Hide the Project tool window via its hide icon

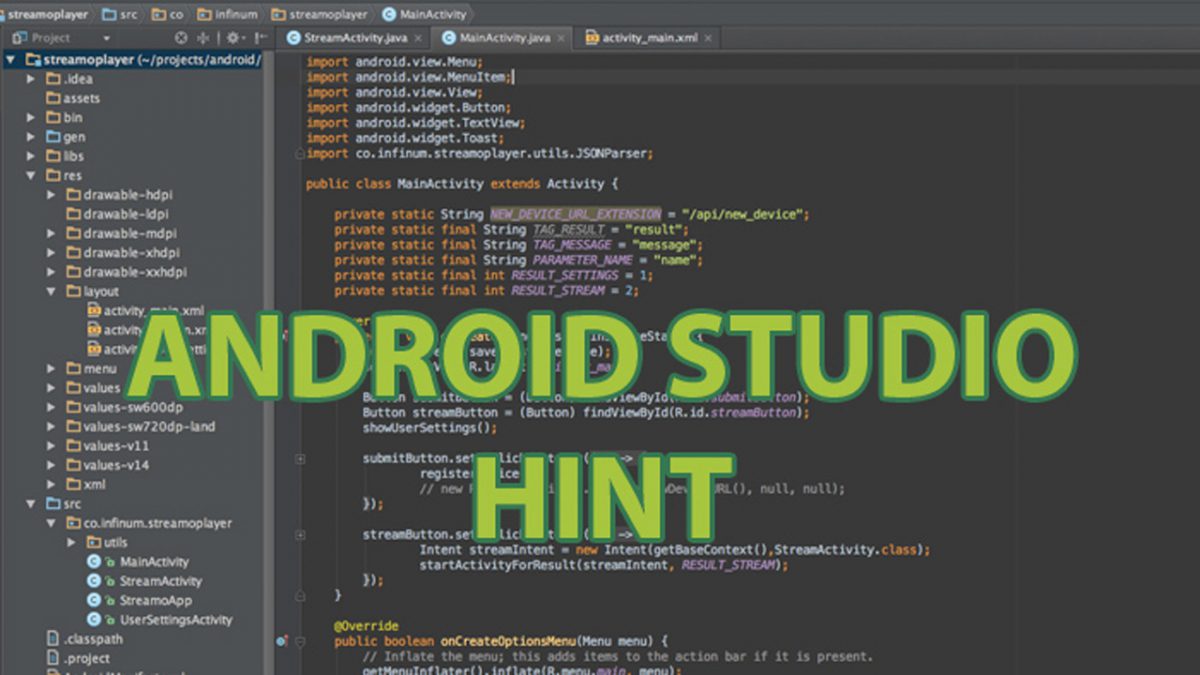[260, 36]
